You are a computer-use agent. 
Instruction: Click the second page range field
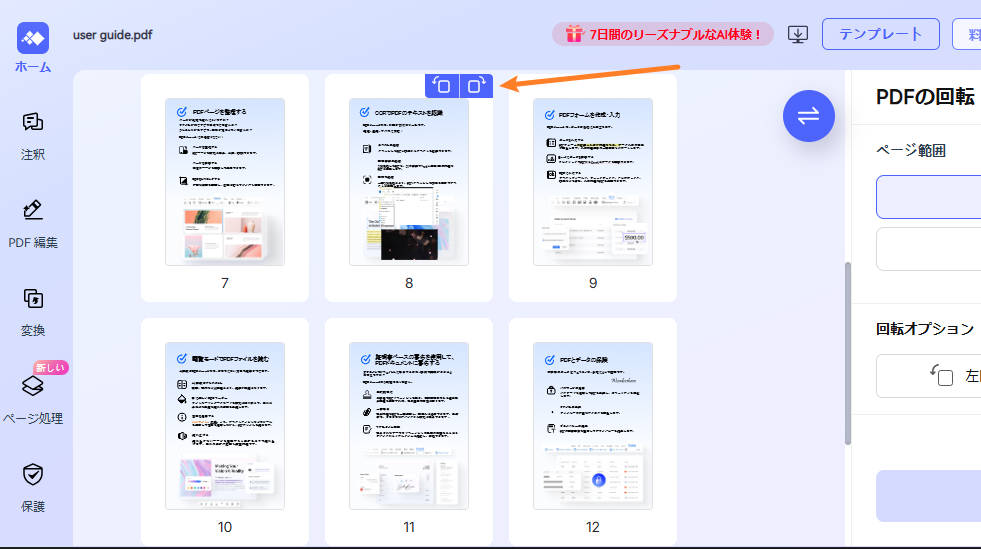point(928,249)
